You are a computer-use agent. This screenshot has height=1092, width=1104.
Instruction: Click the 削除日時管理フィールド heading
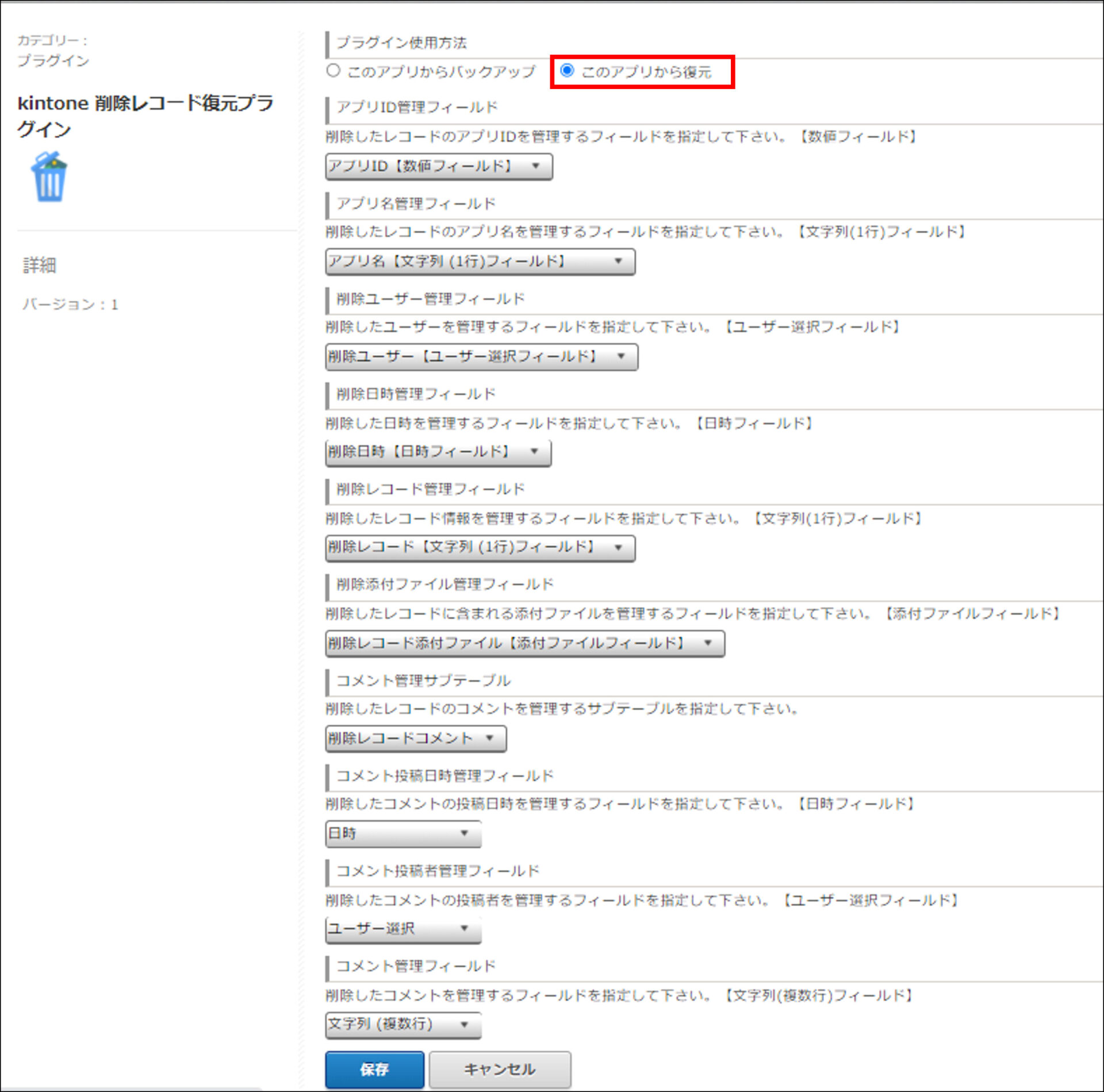pyautogui.click(x=416, y=394)
